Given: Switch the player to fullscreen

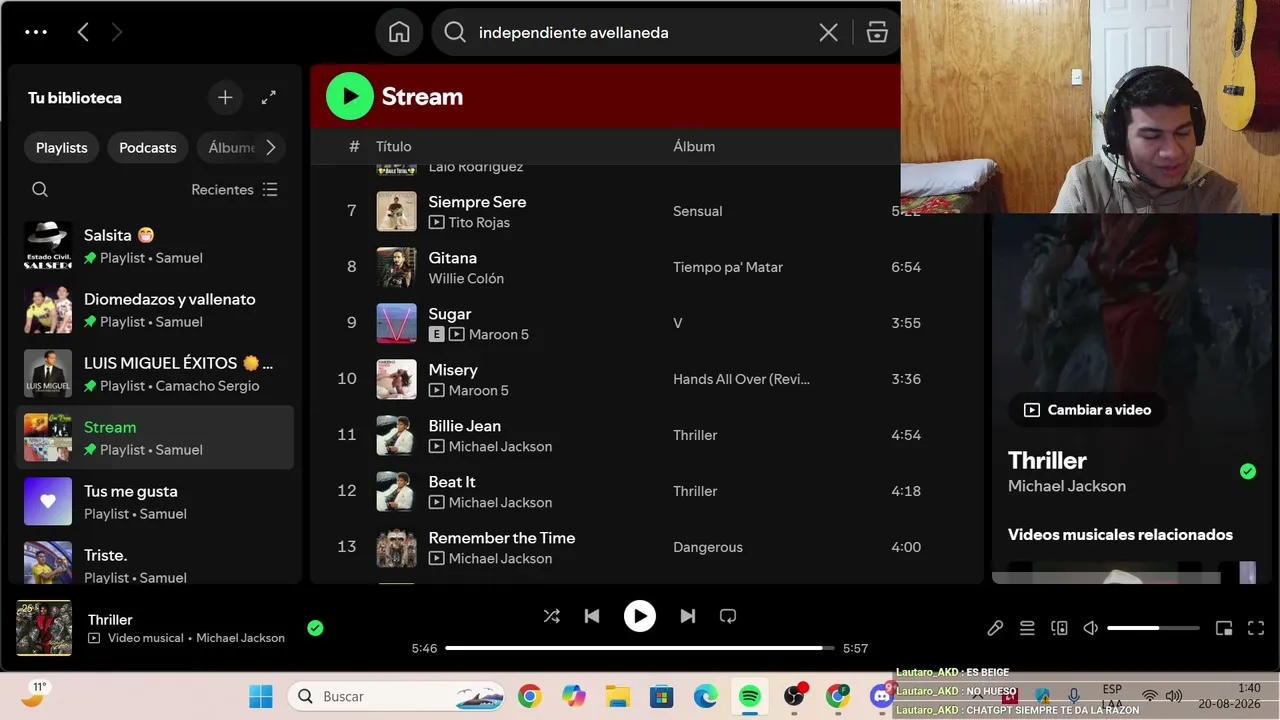Looking at the screenshot, I should (1255, 628).
